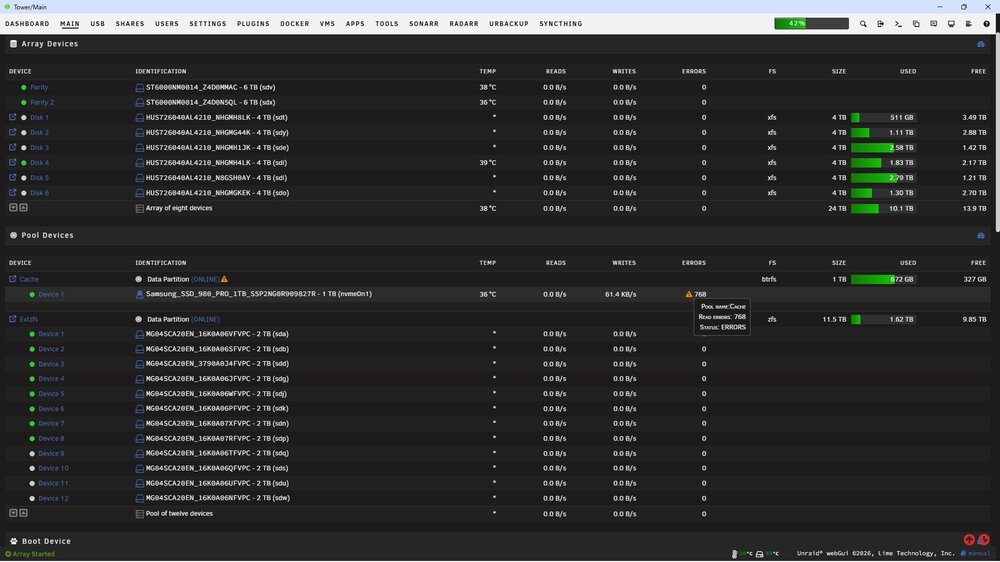Image resolution: width=1000 pixels, height=562 pixels.
Task: Click Extzfs Device 3 green status indicator
Action: click(x=32, y=364)
